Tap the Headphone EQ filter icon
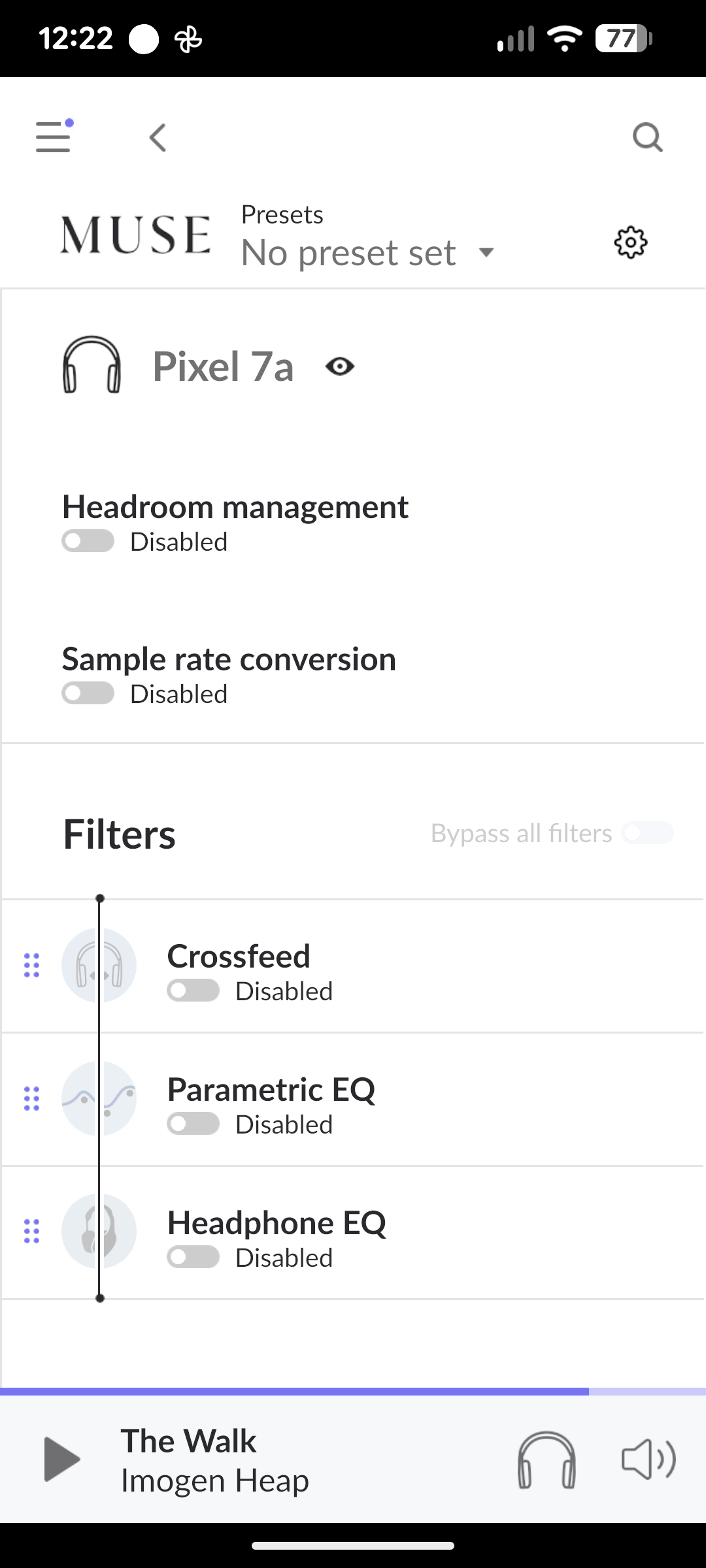Image resolution: width=706 pixels, height=1568 pixels. (99, 1232)
